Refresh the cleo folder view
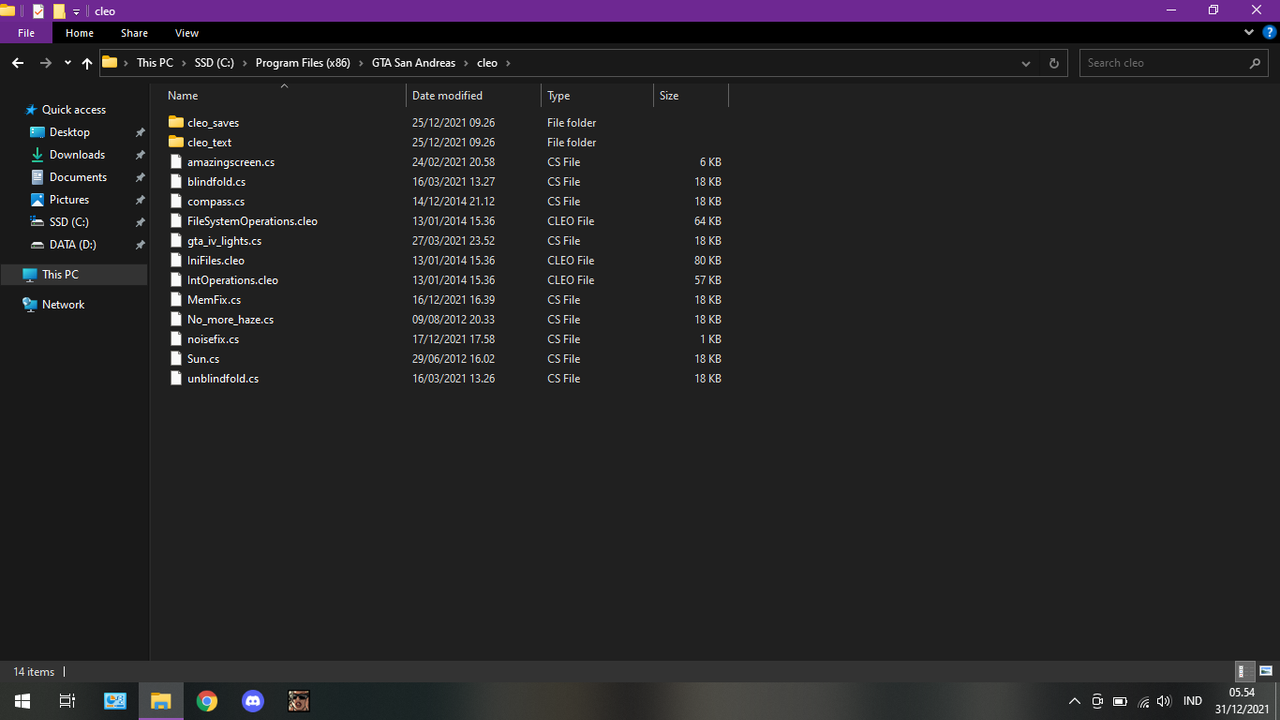 [x=1053, y=63]
